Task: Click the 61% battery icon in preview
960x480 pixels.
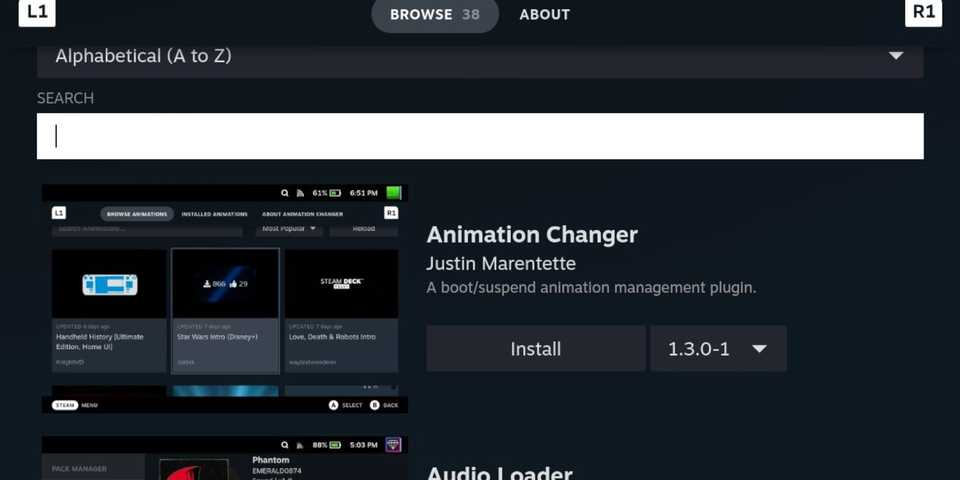Action: pyautogui.click(x=335, y=193)
